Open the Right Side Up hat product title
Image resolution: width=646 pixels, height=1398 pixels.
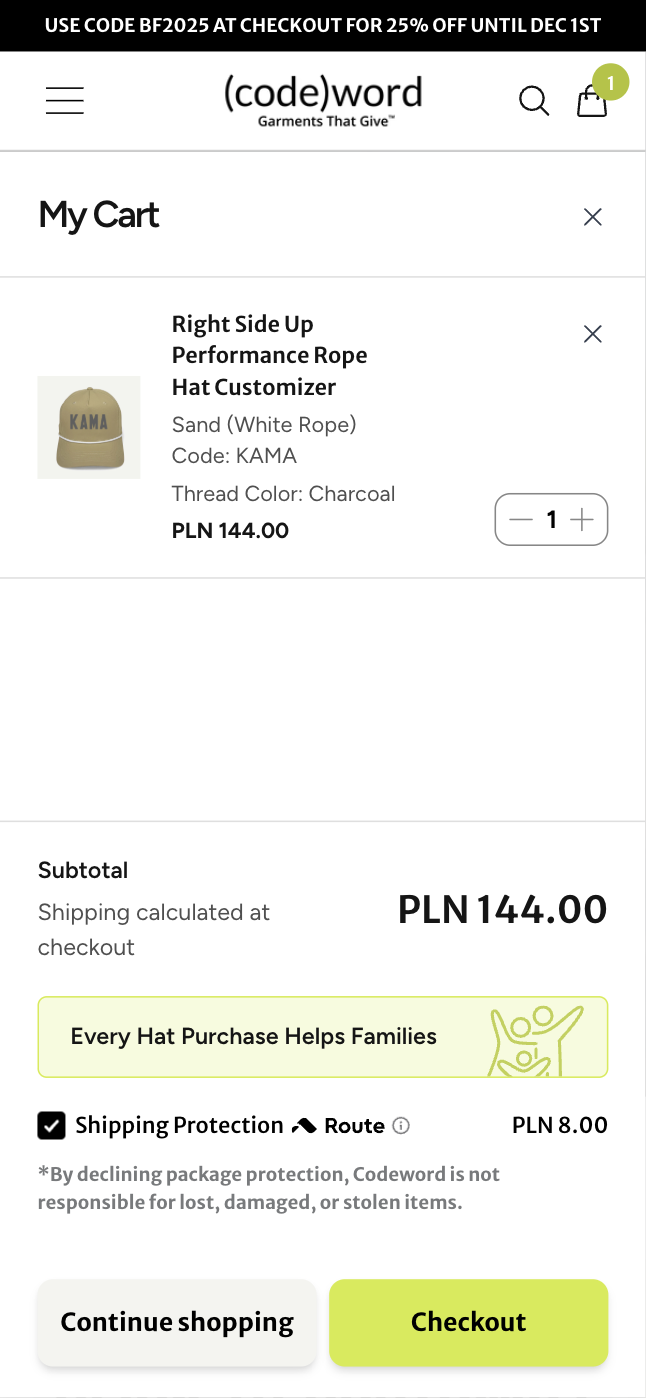tap(269, 355)
